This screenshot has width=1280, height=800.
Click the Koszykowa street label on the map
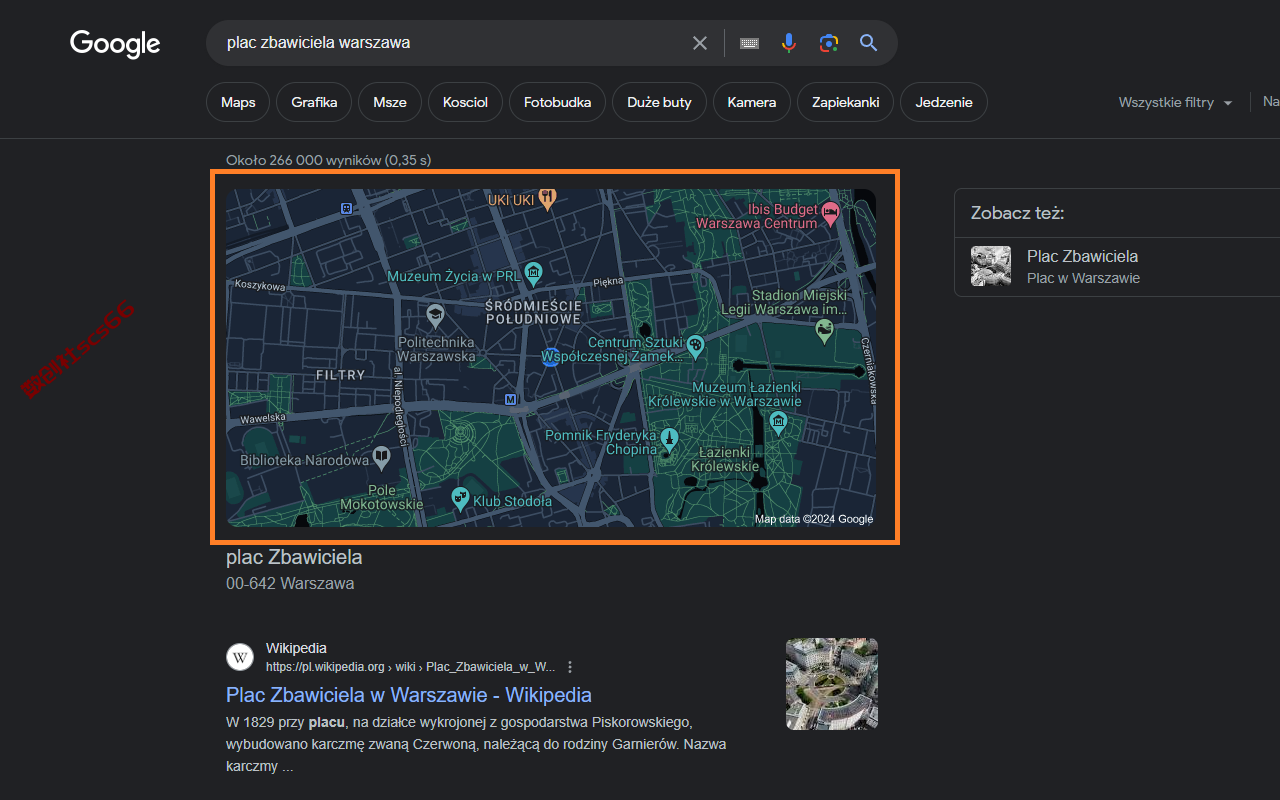260,285
